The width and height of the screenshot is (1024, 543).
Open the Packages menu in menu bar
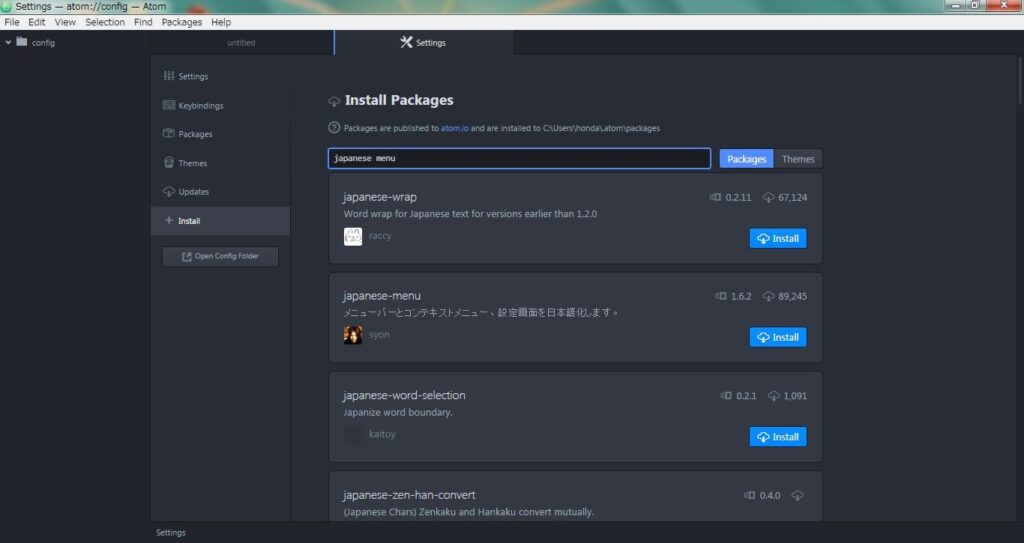(x=182, y=22)
